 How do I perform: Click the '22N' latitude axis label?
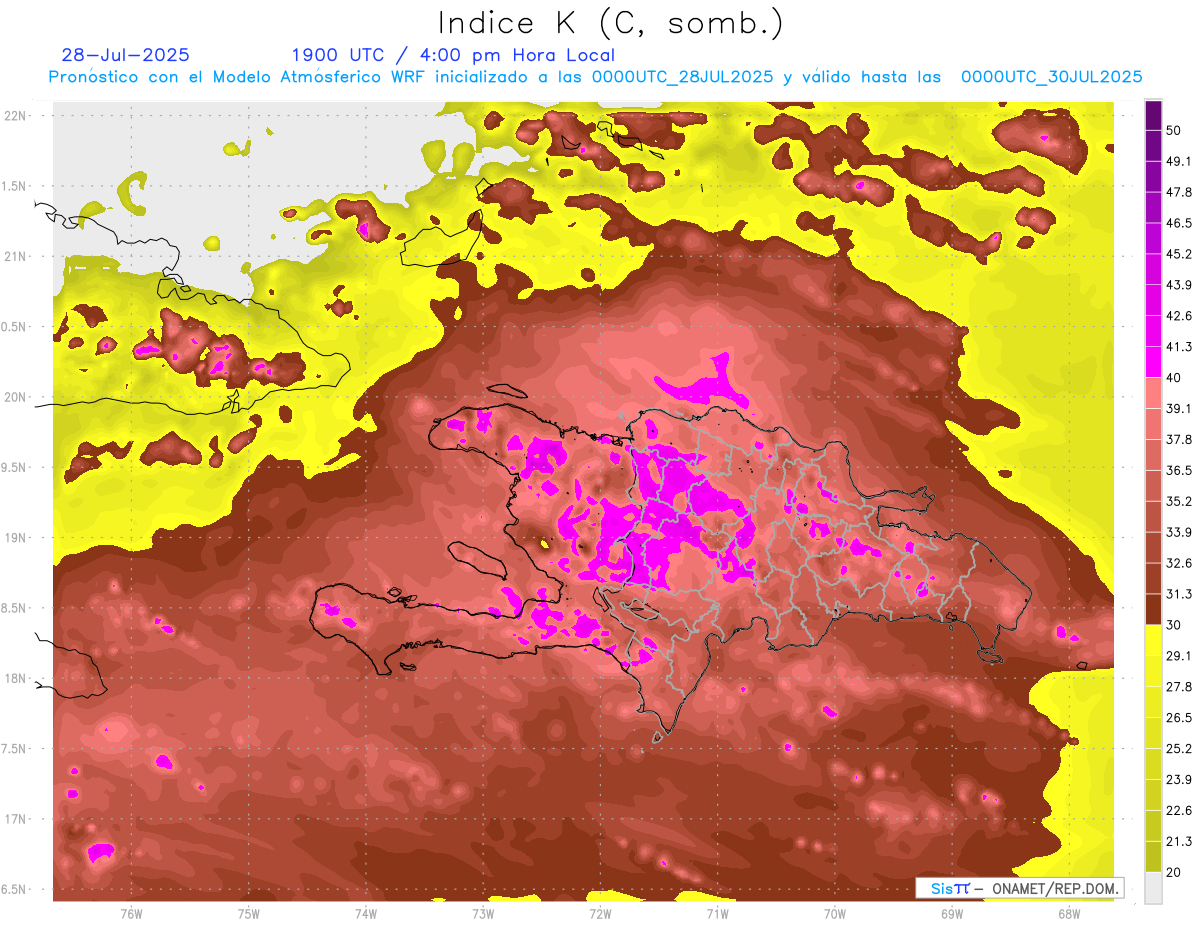tap(15, 116)
